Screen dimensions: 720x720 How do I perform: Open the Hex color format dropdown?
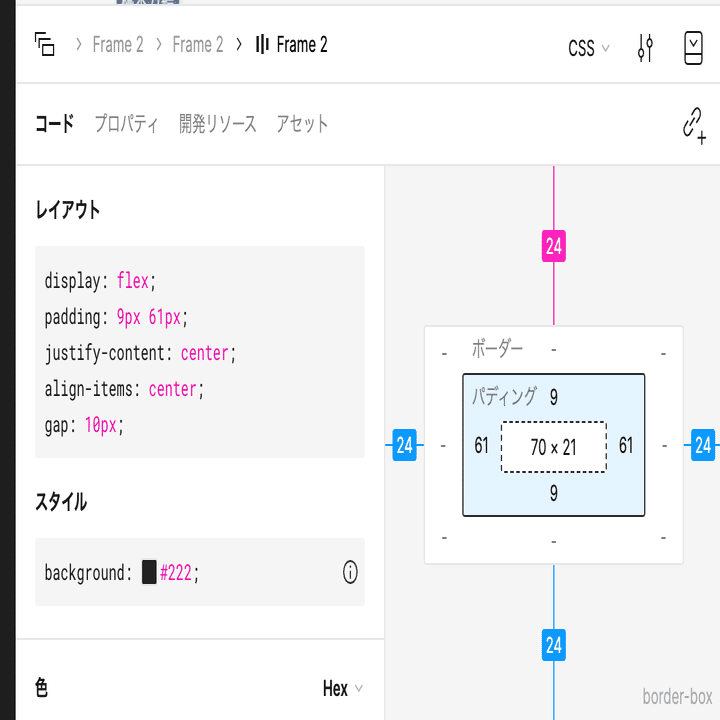point(342,688)
